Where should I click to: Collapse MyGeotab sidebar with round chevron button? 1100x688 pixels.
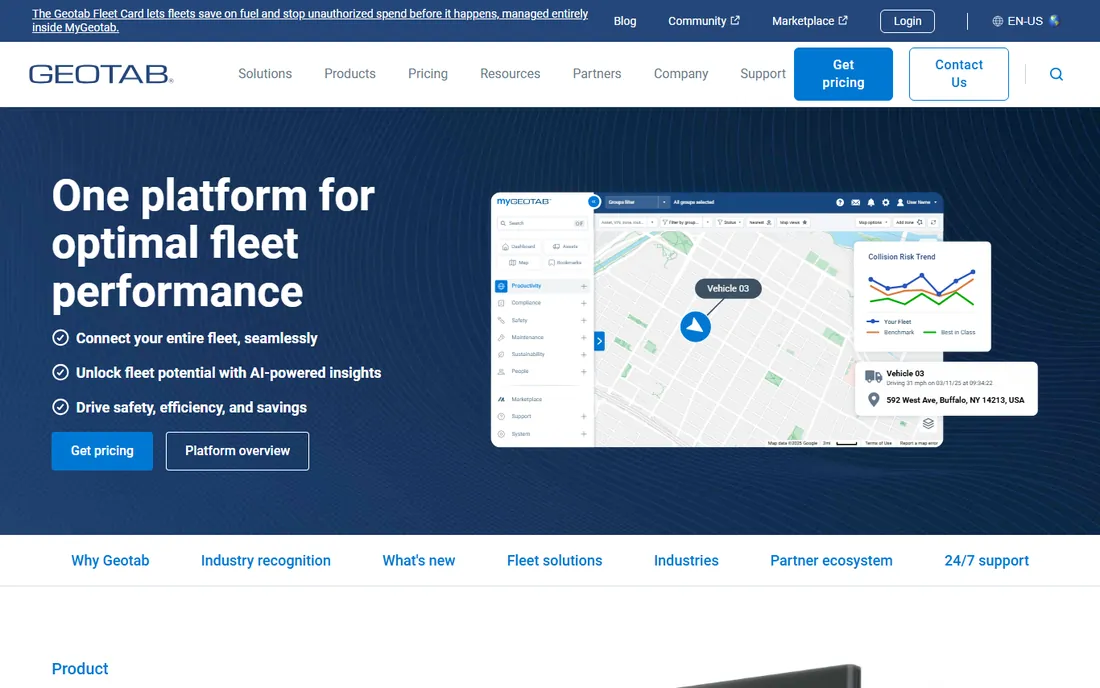[594, 201]
